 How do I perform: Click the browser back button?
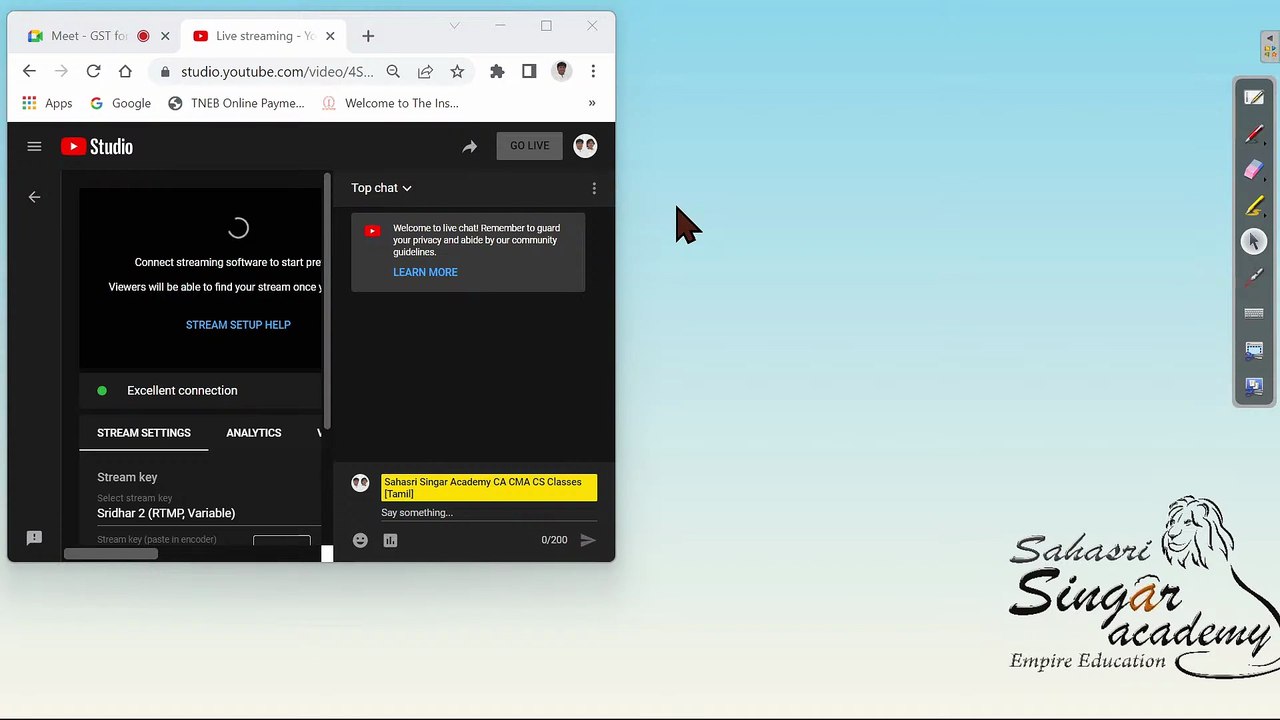[x=29, y=71]
